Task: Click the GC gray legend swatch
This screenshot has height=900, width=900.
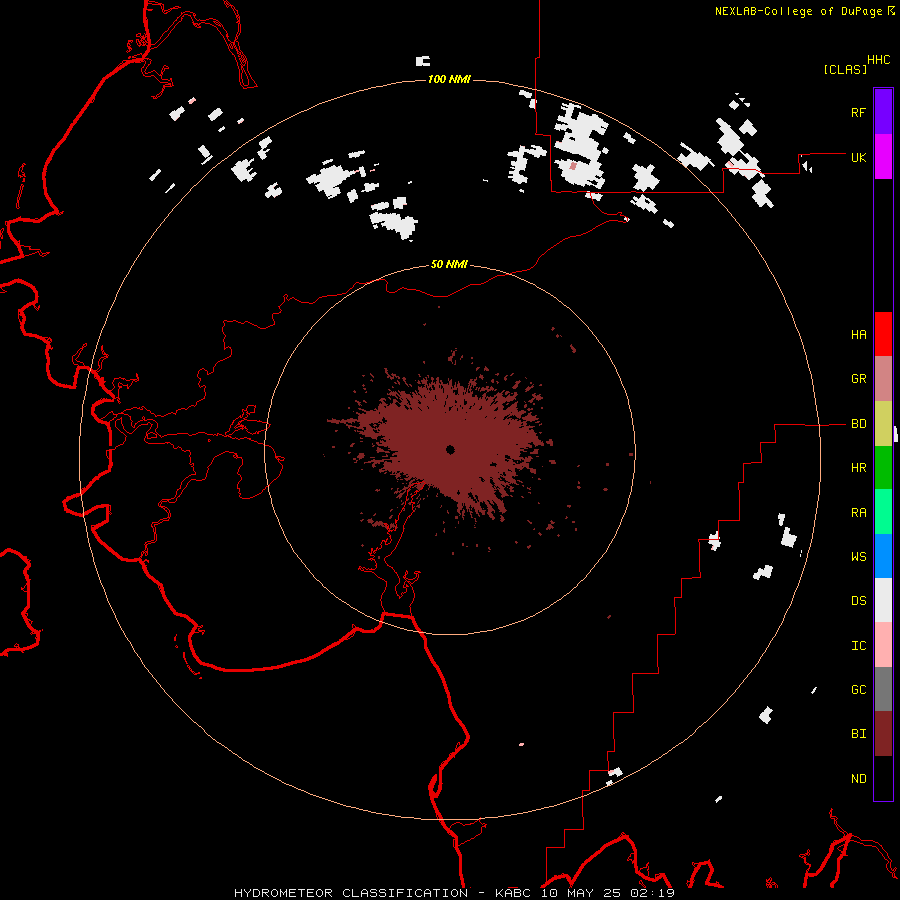Action: point(883,689)
